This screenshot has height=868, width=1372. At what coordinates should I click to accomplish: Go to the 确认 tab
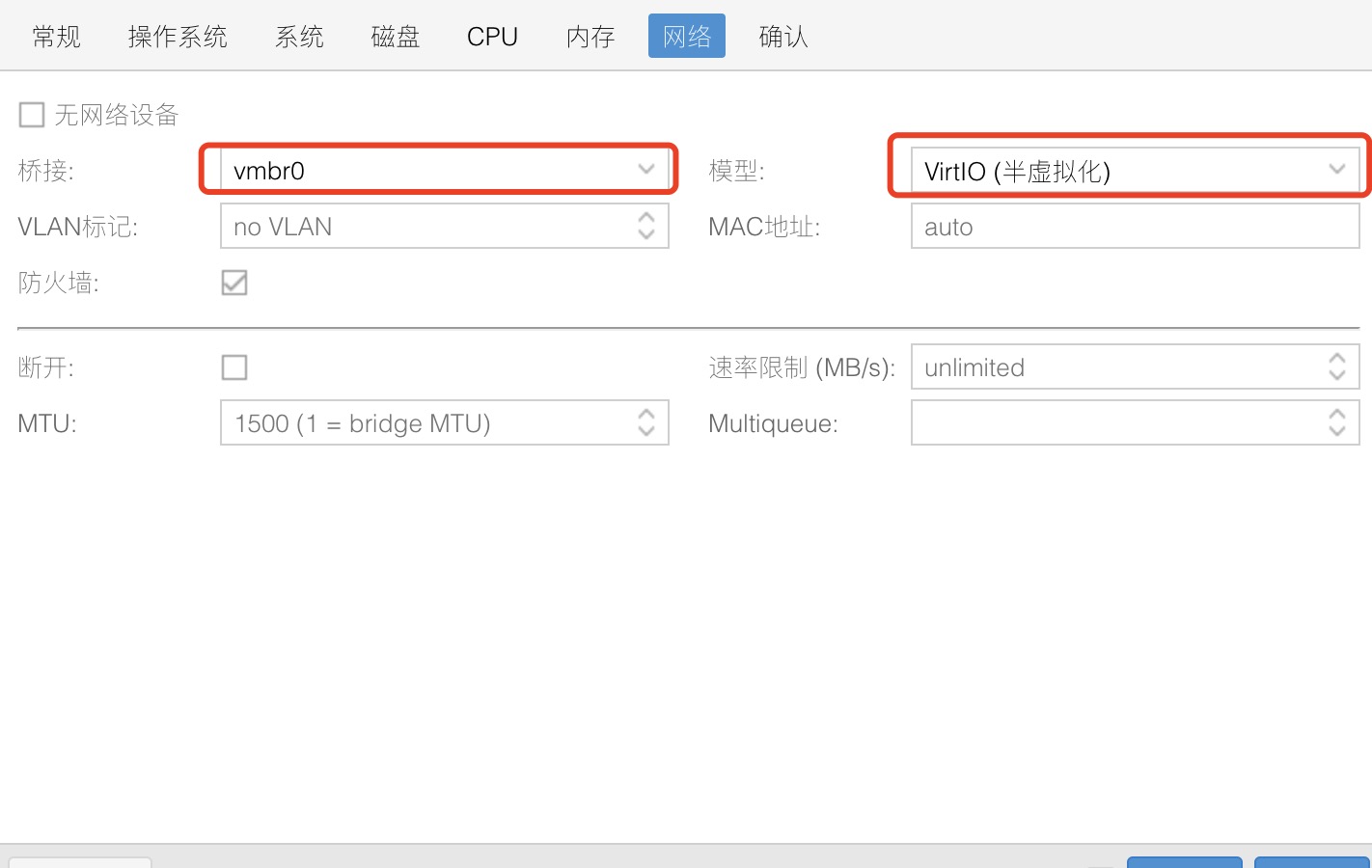[x=783, y=37]
